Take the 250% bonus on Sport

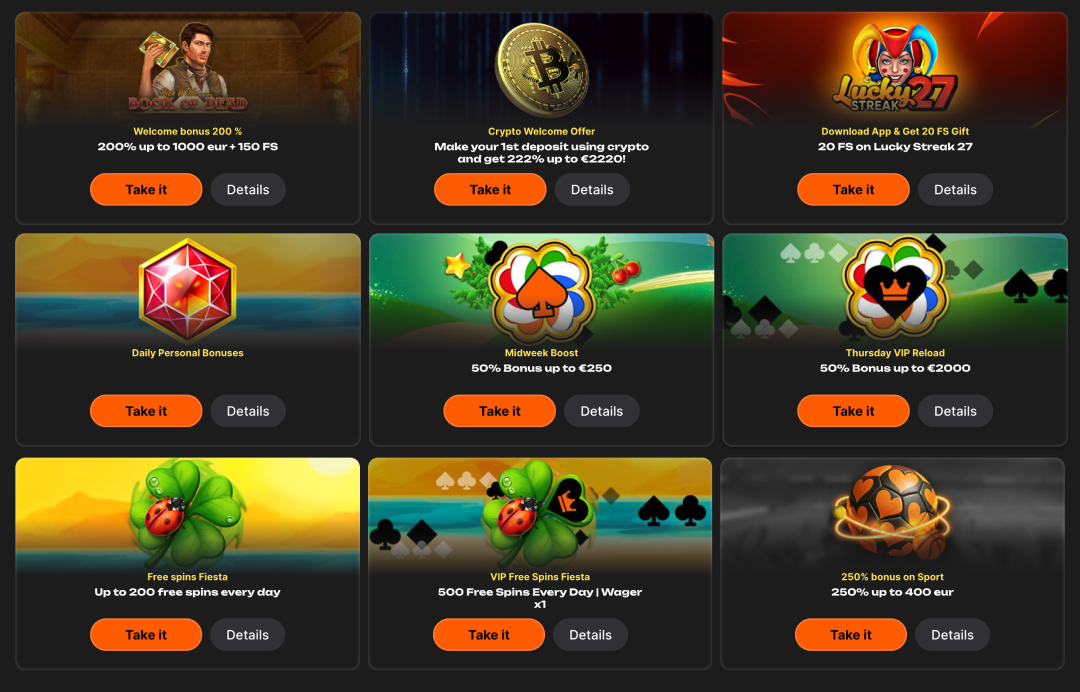click(x=851, y=635)
